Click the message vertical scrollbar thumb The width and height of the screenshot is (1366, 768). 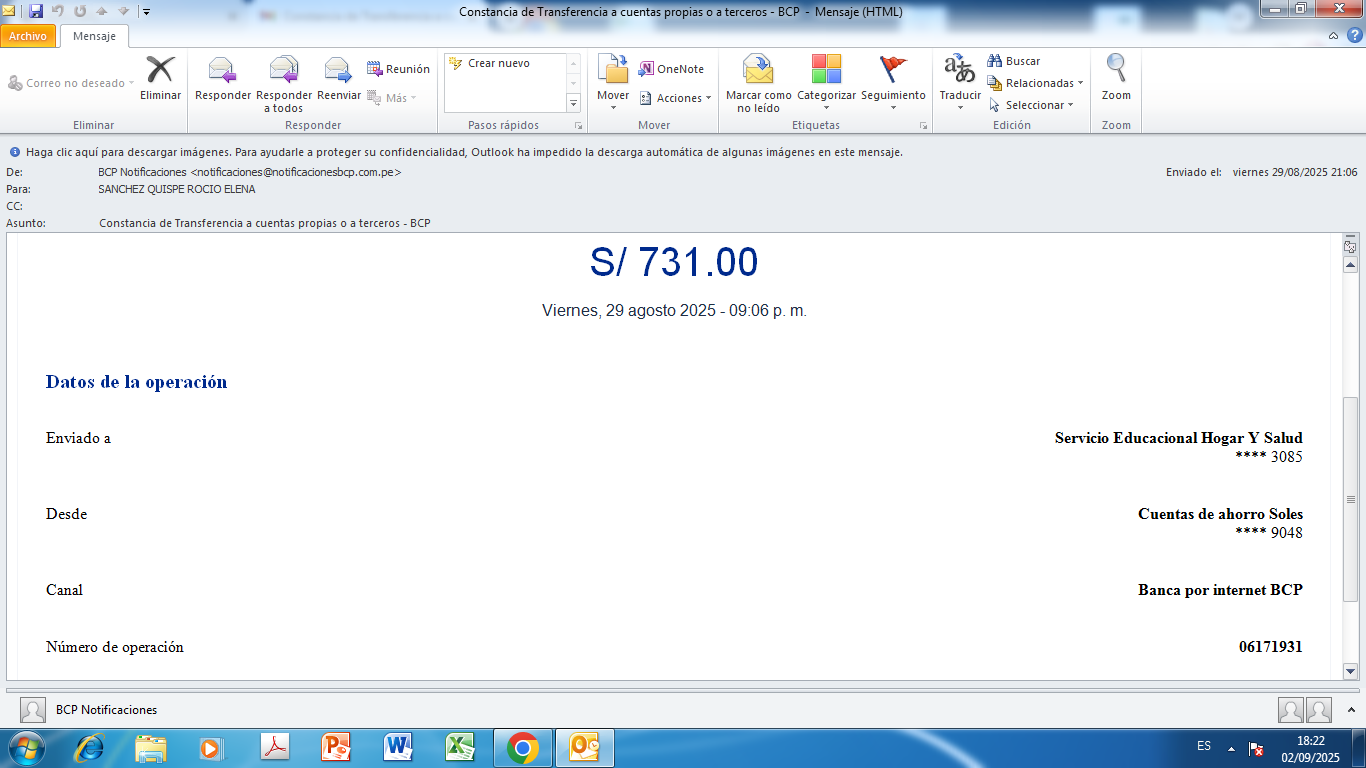tap(1350, 500)
